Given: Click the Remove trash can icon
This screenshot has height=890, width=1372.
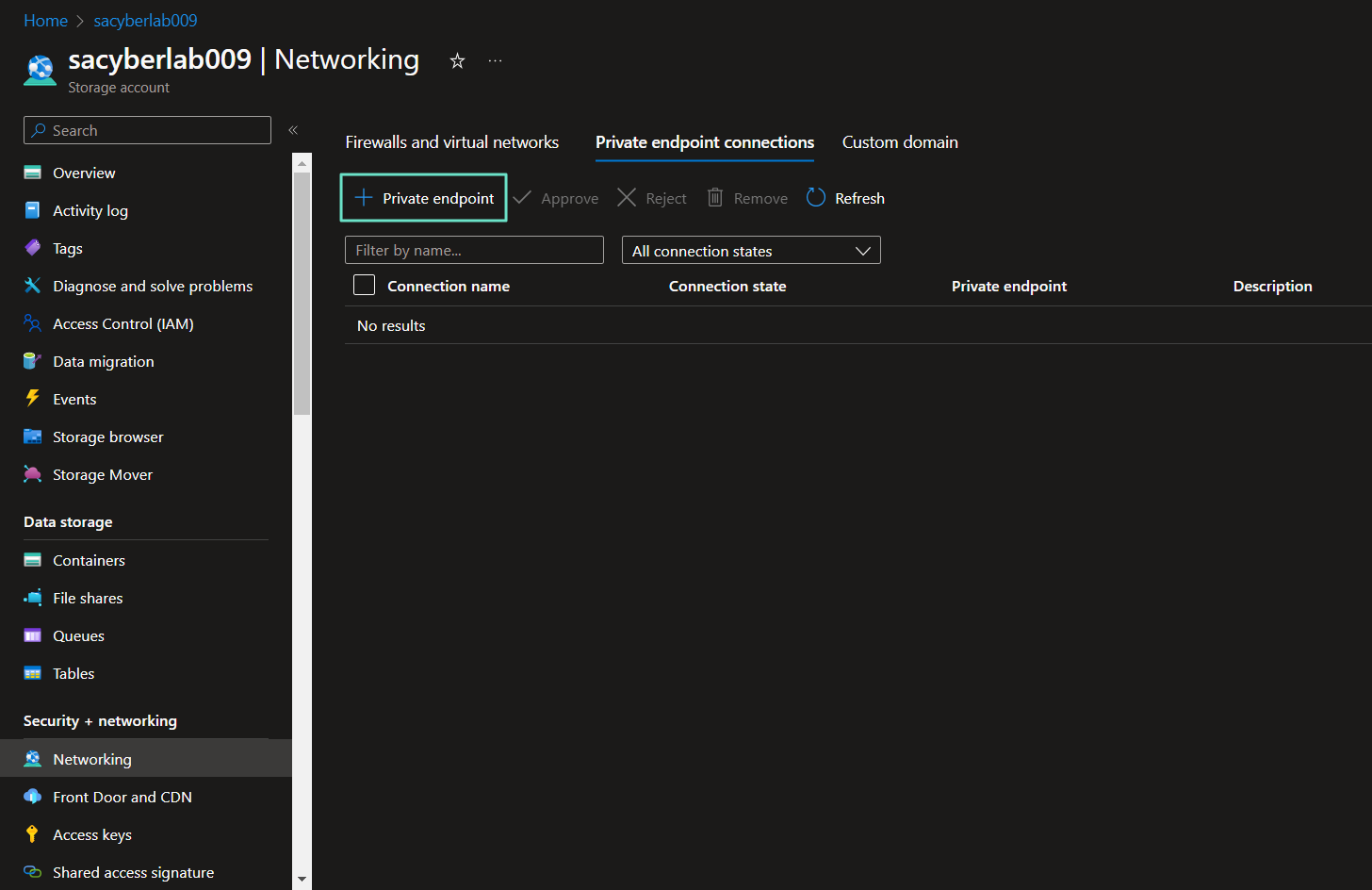Looking at the screenshot, I should 715,197.
